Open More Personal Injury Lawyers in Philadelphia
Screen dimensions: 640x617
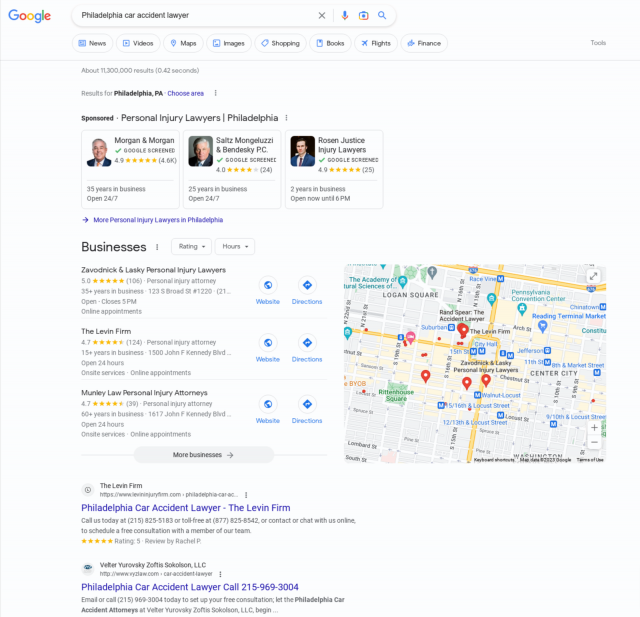pos(158,220)
